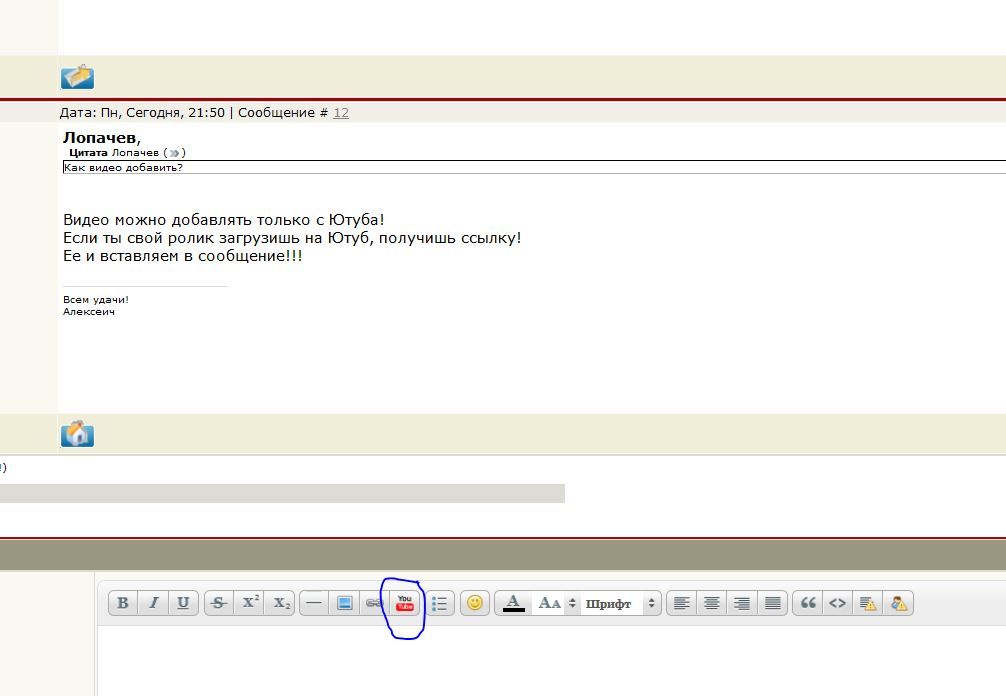Toggle underline text formatting
1006x696 pixels.
184,603
